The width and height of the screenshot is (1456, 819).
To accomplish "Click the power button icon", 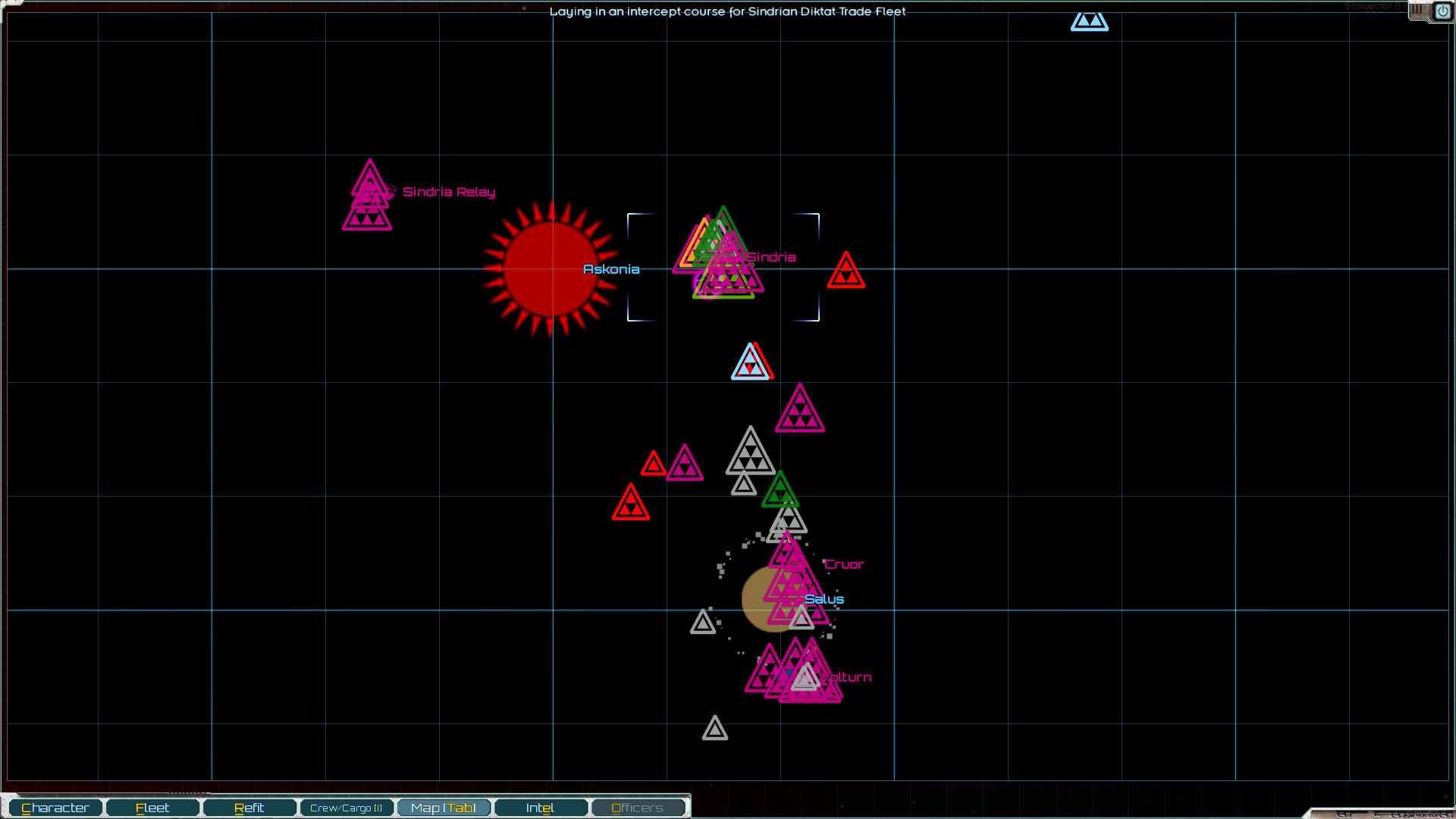I will pyautogui.click(x=1442, y=11).
